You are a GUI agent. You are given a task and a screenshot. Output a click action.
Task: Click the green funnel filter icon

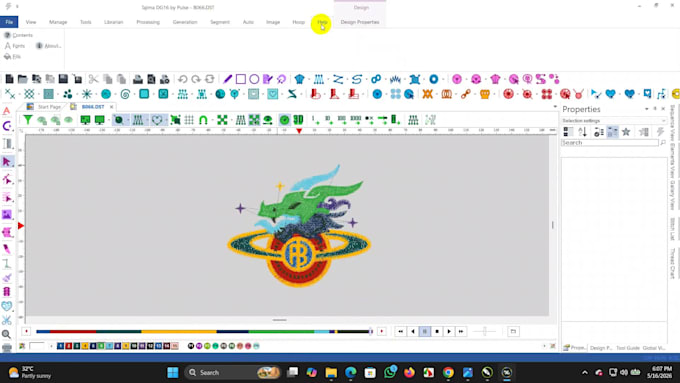click(x=28, y=120)
